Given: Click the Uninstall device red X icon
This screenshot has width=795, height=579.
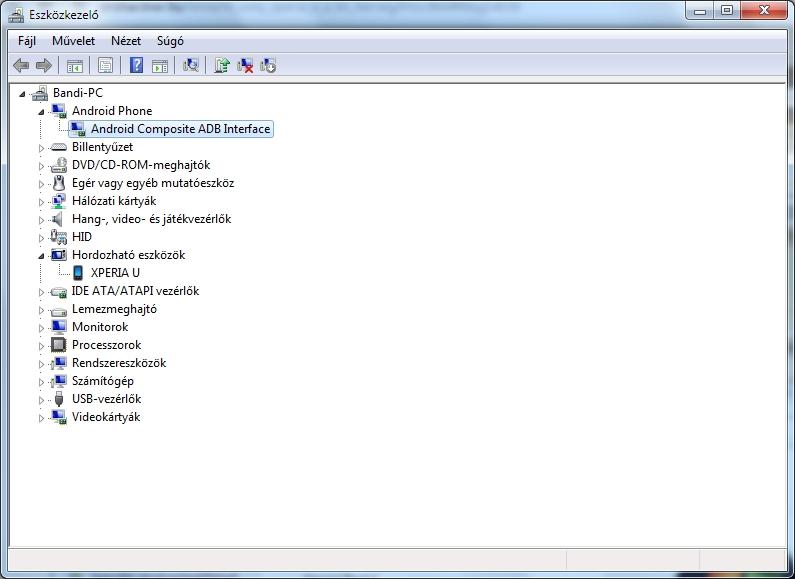Looking at the screenshot, I should tap(245, 65).
